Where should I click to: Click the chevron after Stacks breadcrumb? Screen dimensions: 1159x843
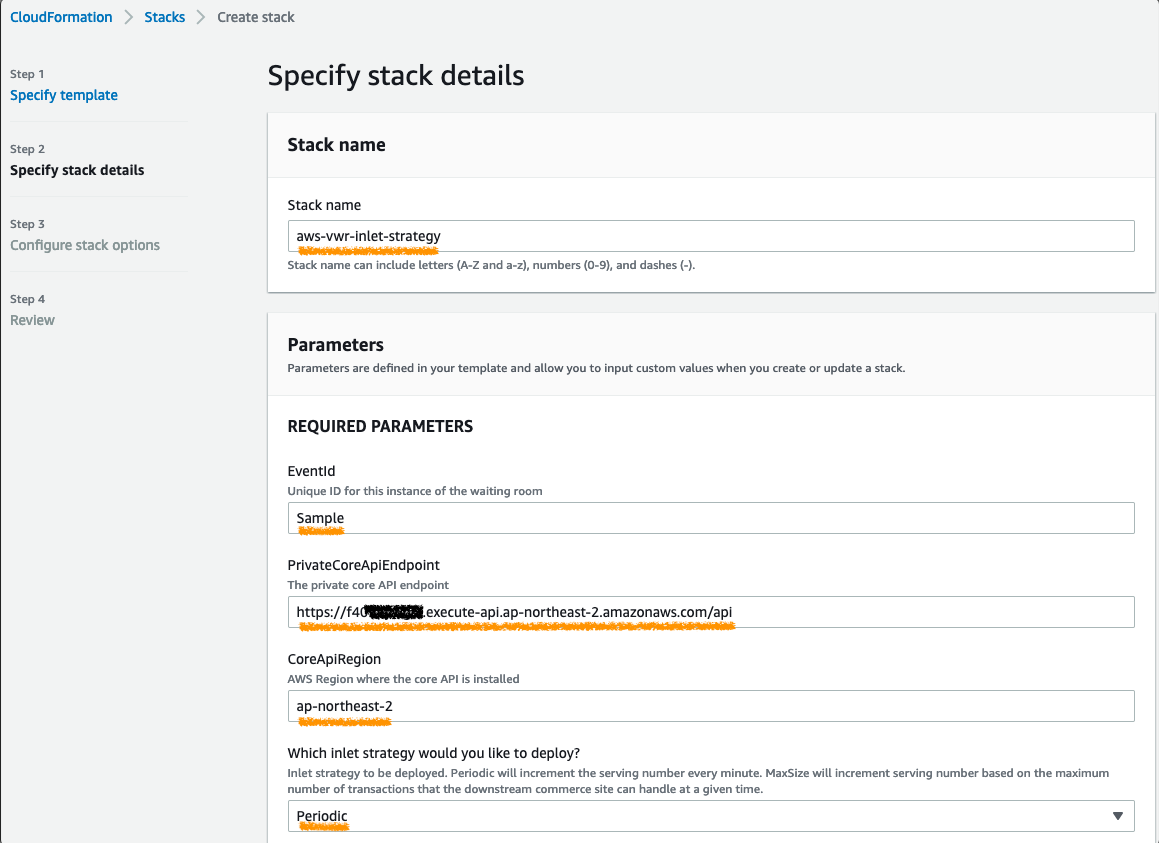(201, 17)
